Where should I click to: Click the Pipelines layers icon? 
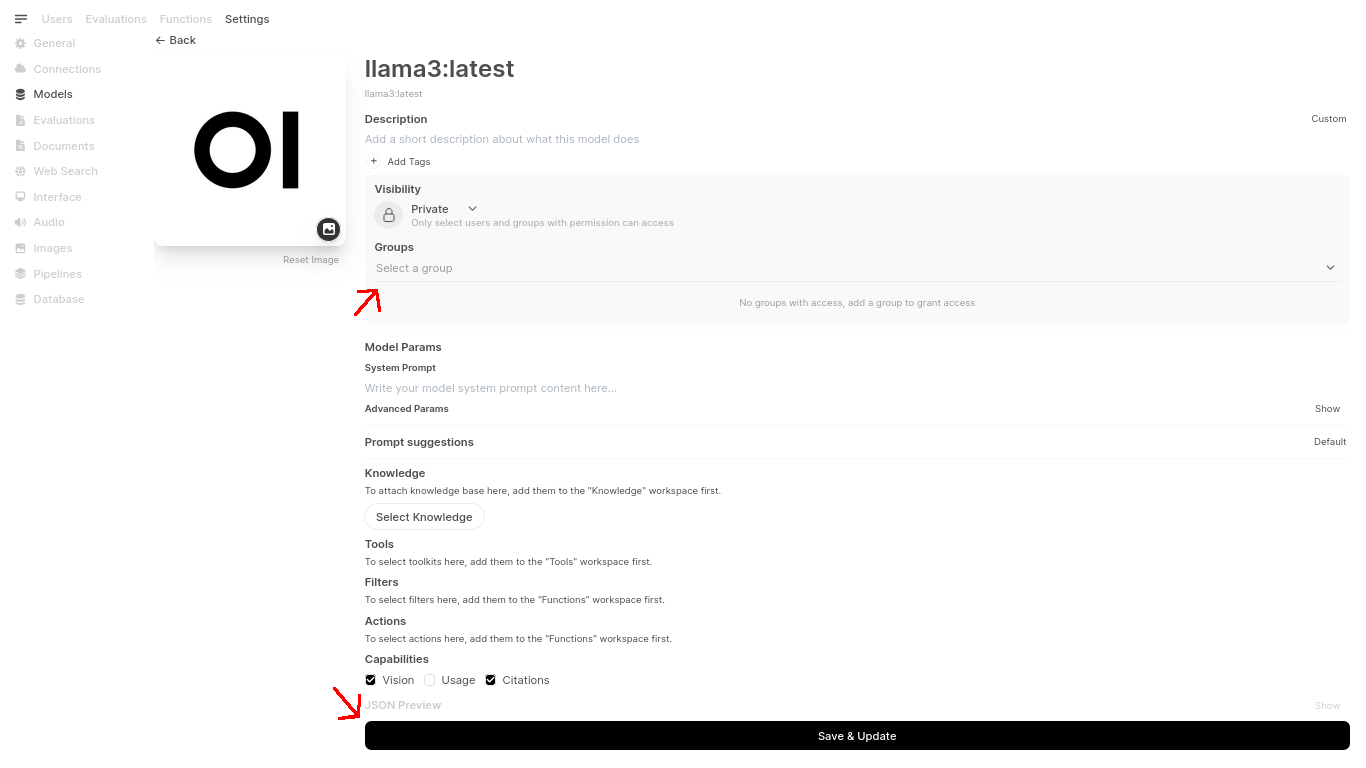pyautogui.click(x=21, y=274)
